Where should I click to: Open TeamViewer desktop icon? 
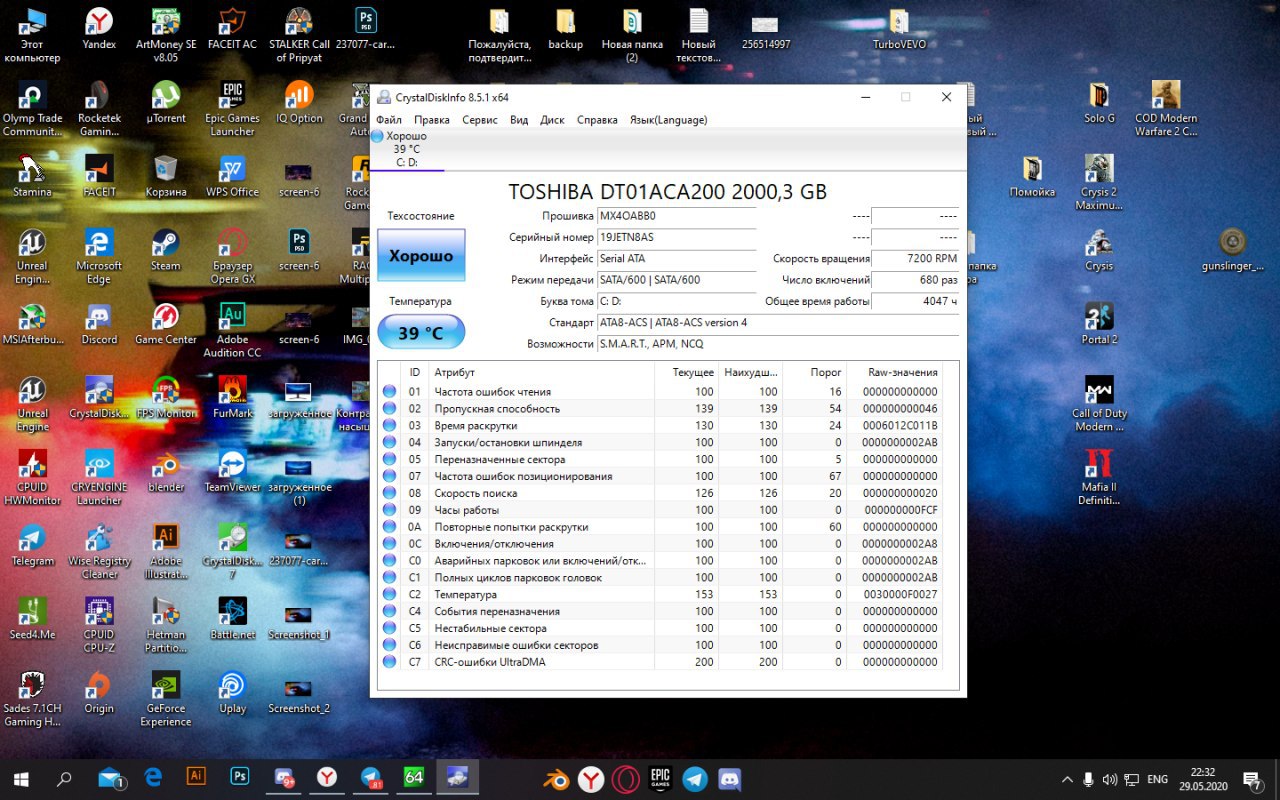point(232,472)
